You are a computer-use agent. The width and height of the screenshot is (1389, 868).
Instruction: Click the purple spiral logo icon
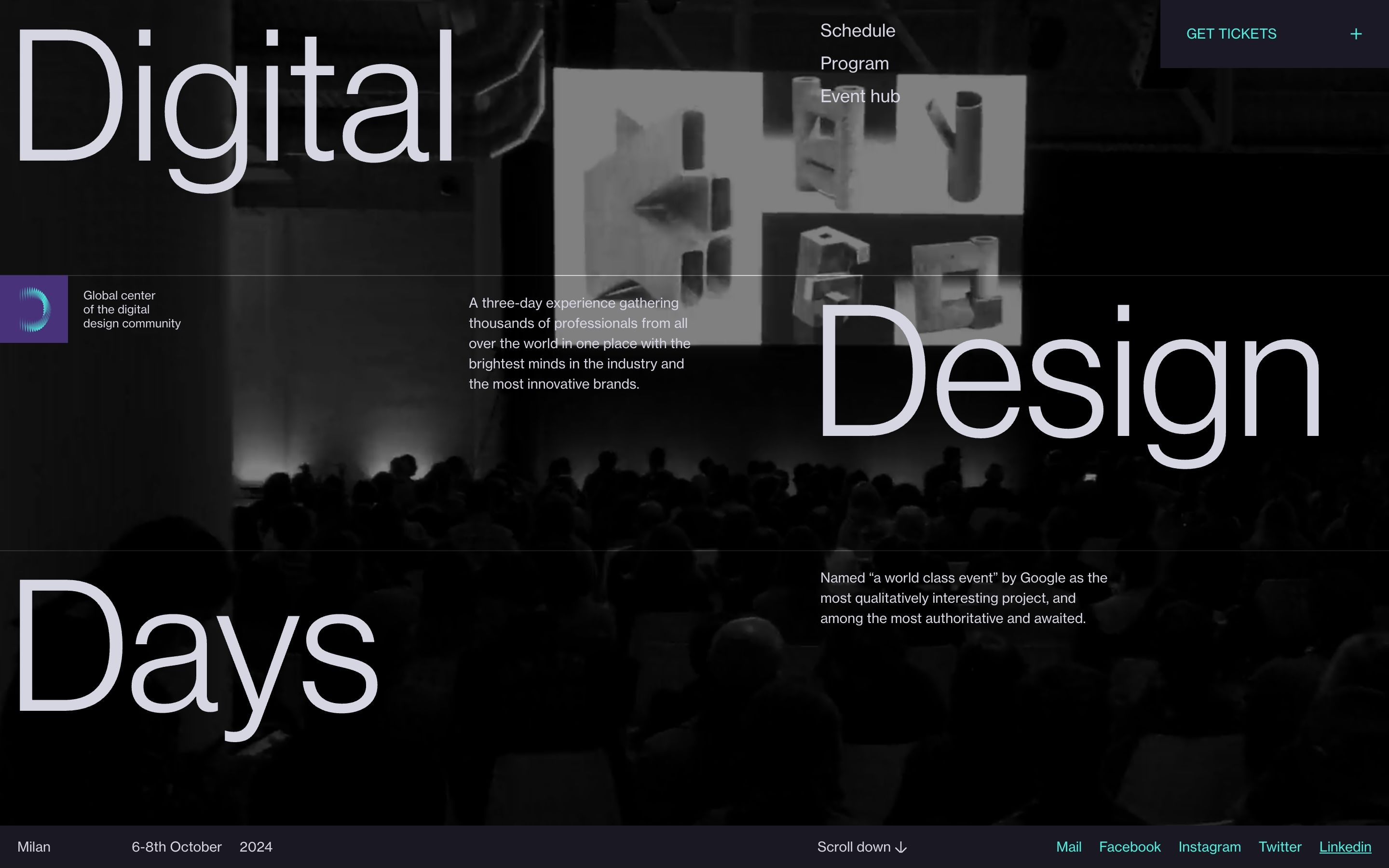click(34, 310)
